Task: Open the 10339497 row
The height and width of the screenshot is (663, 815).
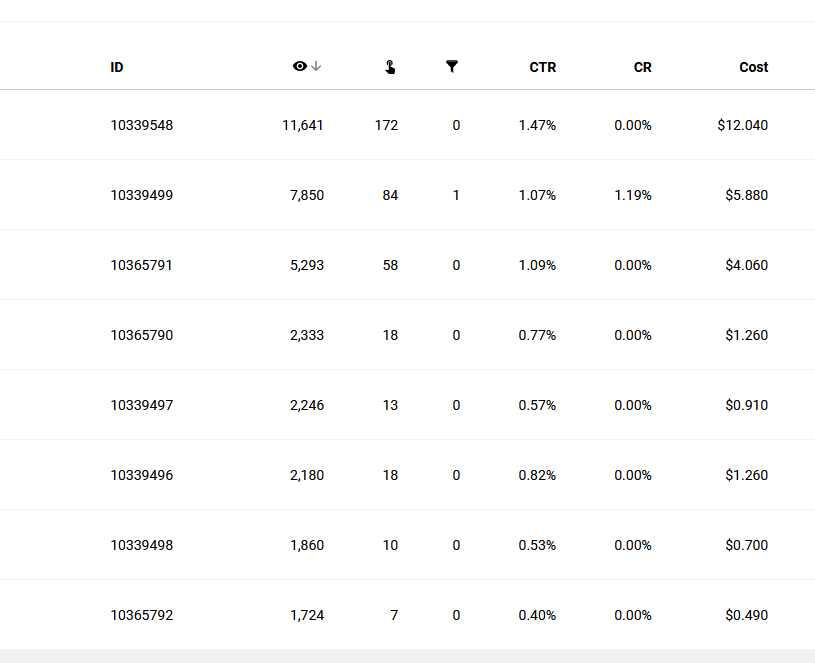Action: point(142,405)
